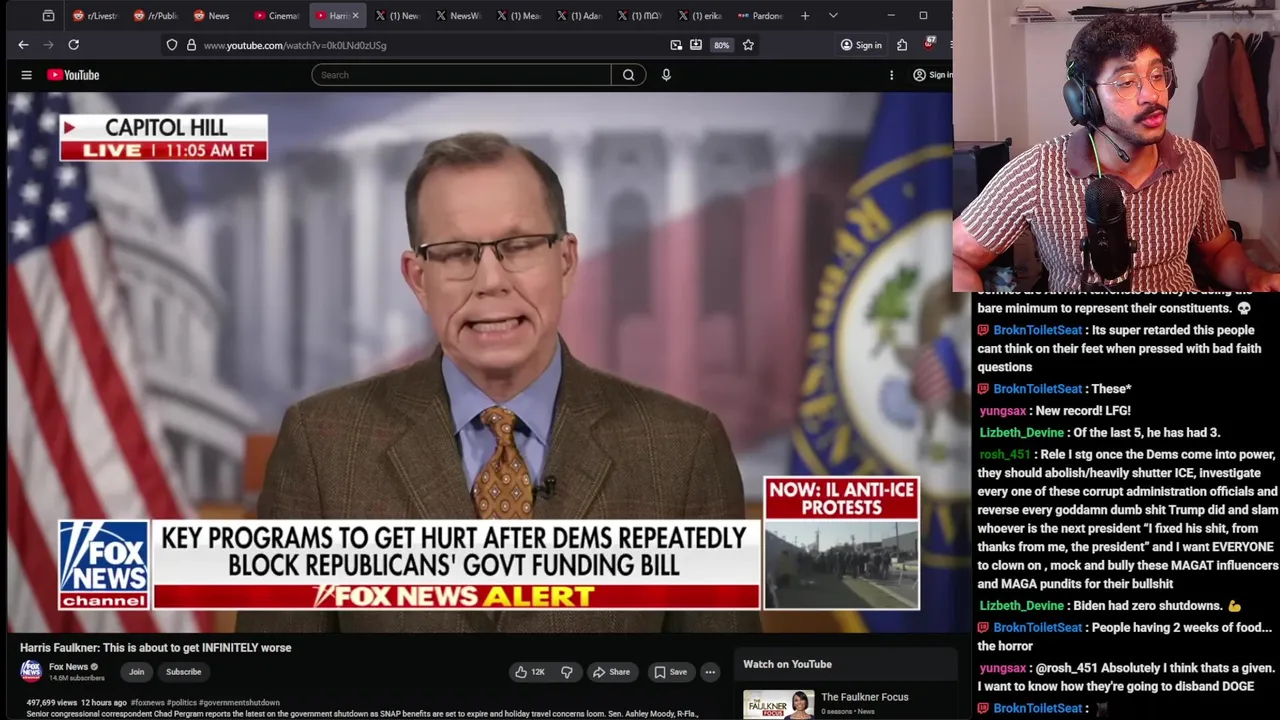Open The Faulkner Focus title link
The width and height of the screenshot is (1280, 720).
864,697
